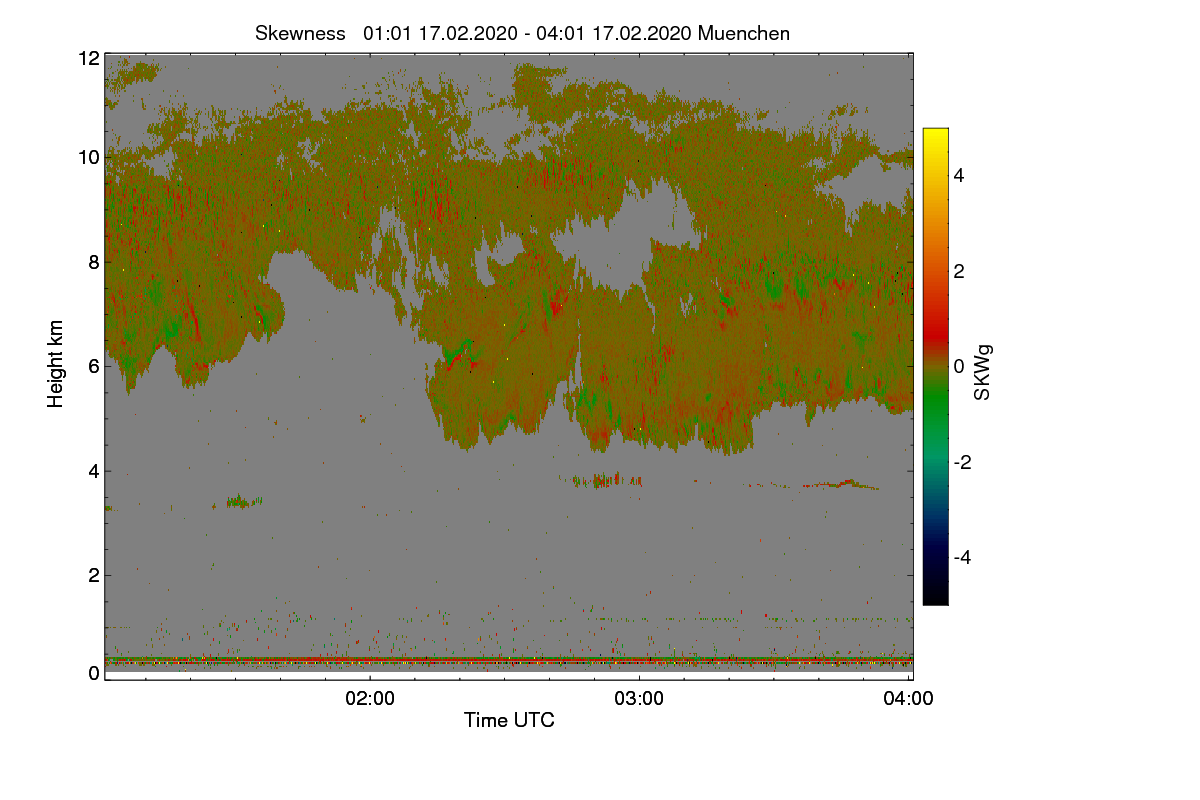Click the height axis tick label 0
Viewport: 1200px width, 800px height.
point(93,673)
